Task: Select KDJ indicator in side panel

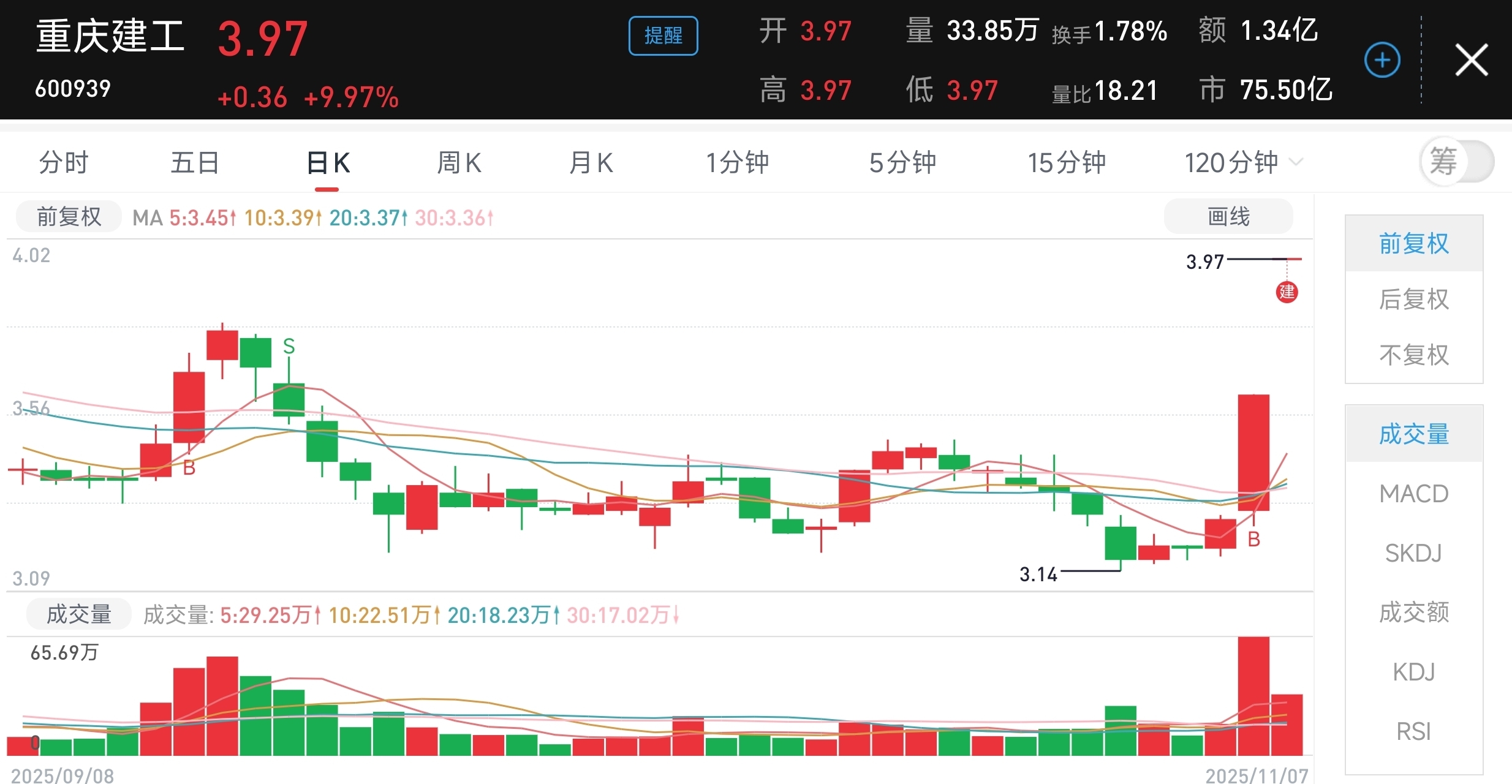Action: click(1413, 672)
